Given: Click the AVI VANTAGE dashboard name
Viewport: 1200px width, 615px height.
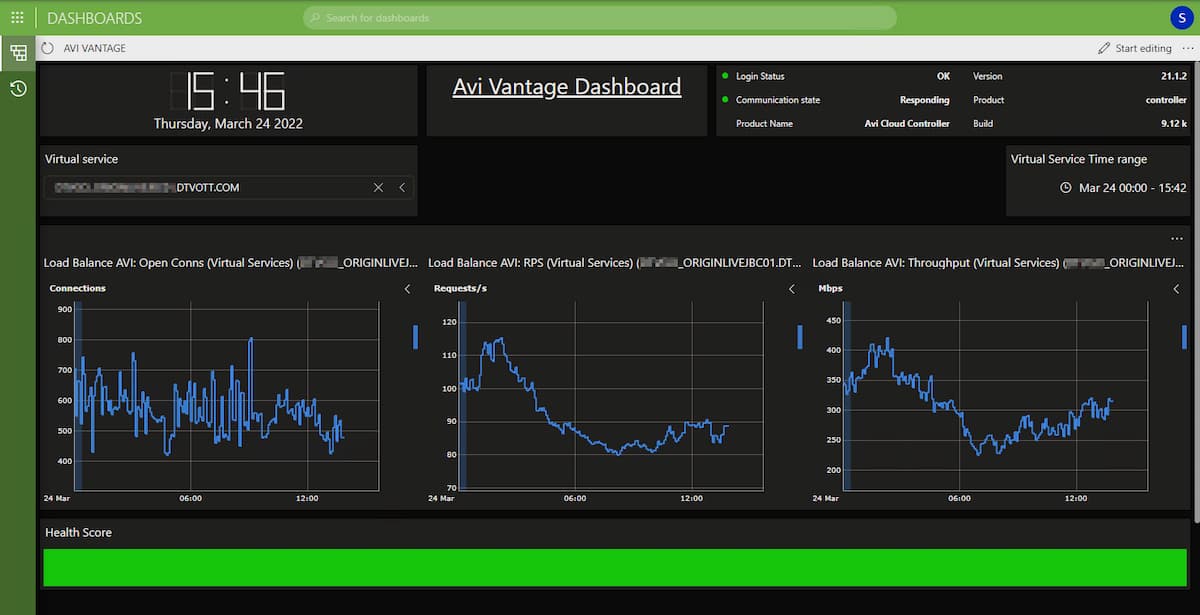Looking at the screenshot, I should [x=95, y=48].
